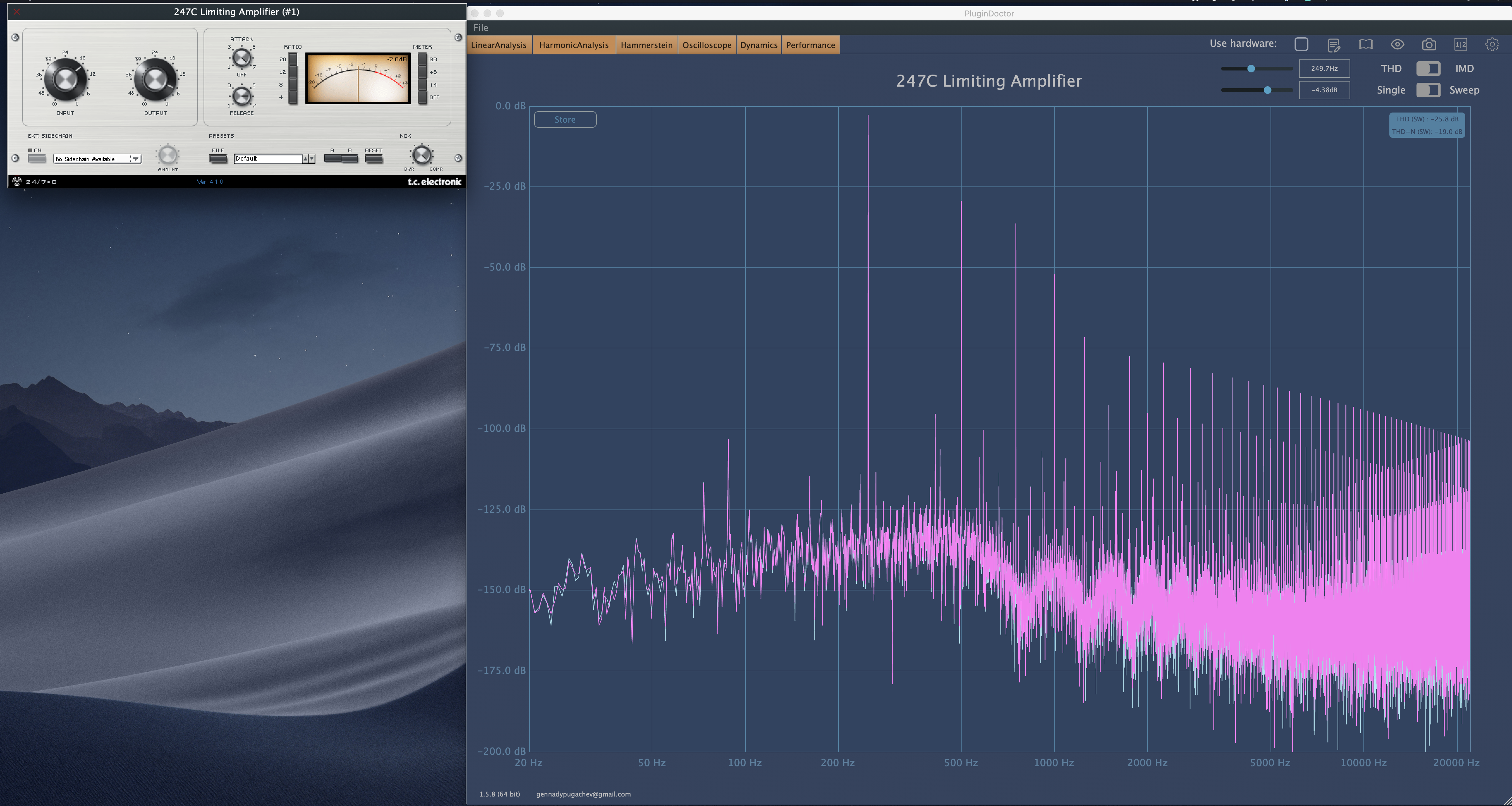Click the VU meter display

pos(357,79)
